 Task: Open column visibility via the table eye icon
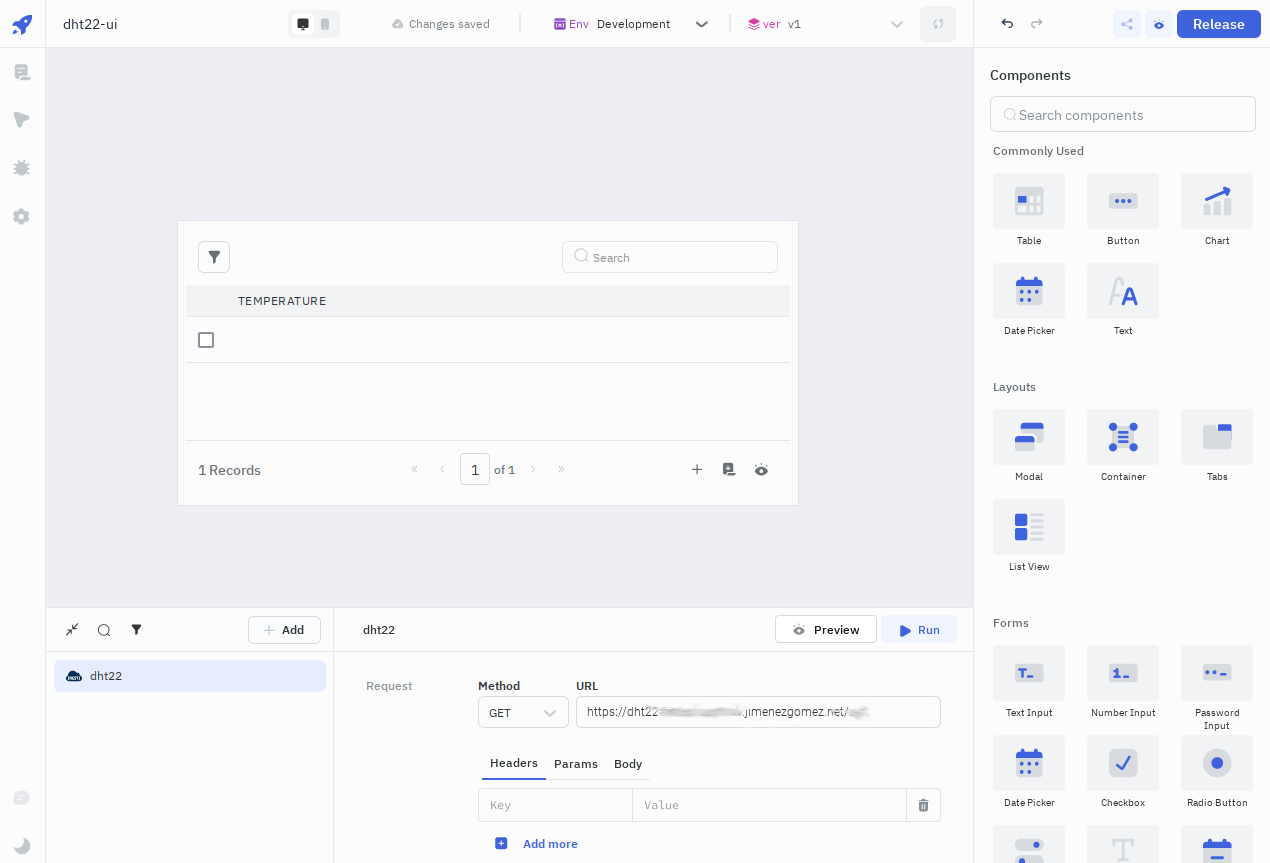[761, 469]
